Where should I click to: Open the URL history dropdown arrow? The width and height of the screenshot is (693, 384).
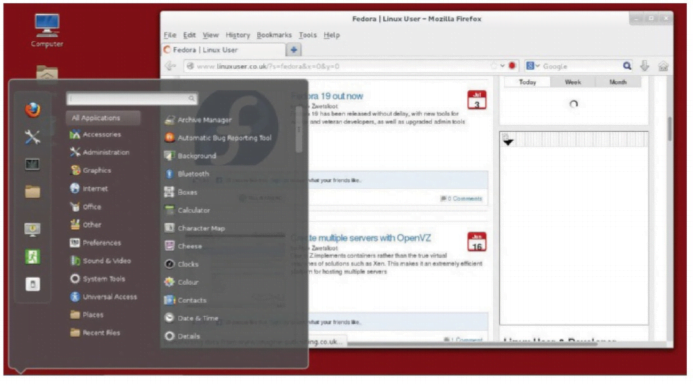point(502,66)
